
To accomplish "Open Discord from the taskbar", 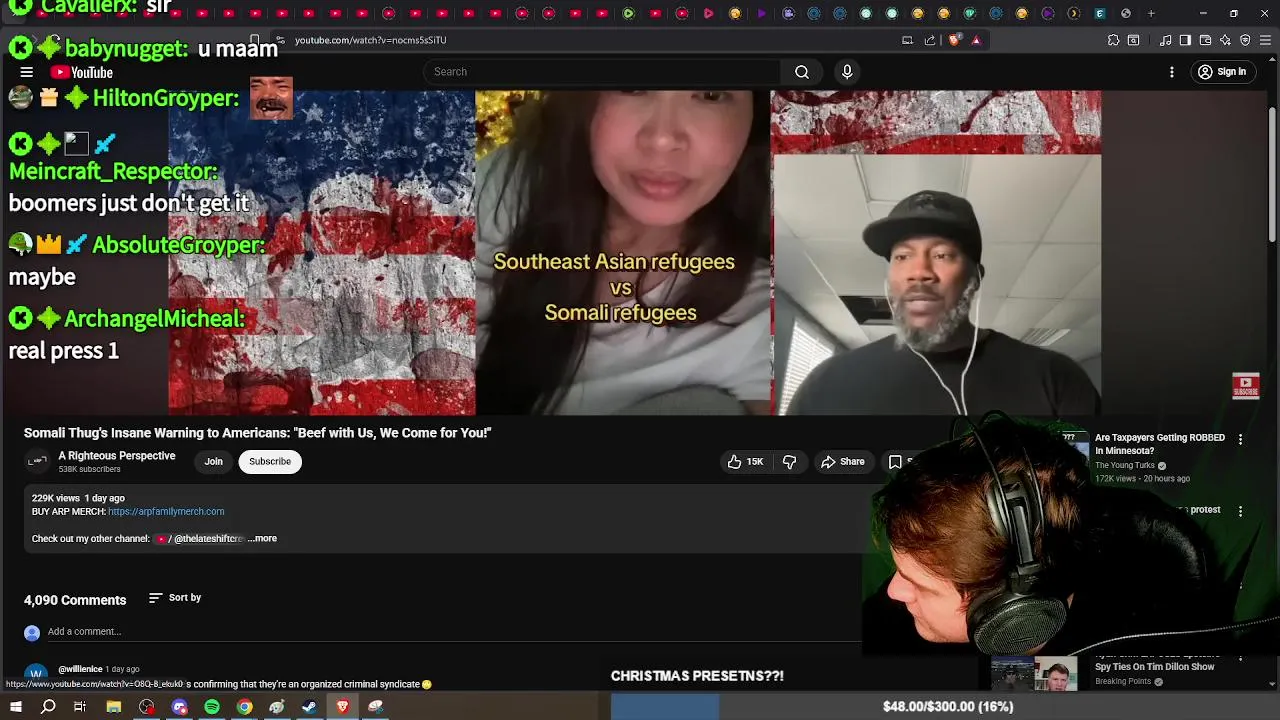I will (x=180, y=707).
